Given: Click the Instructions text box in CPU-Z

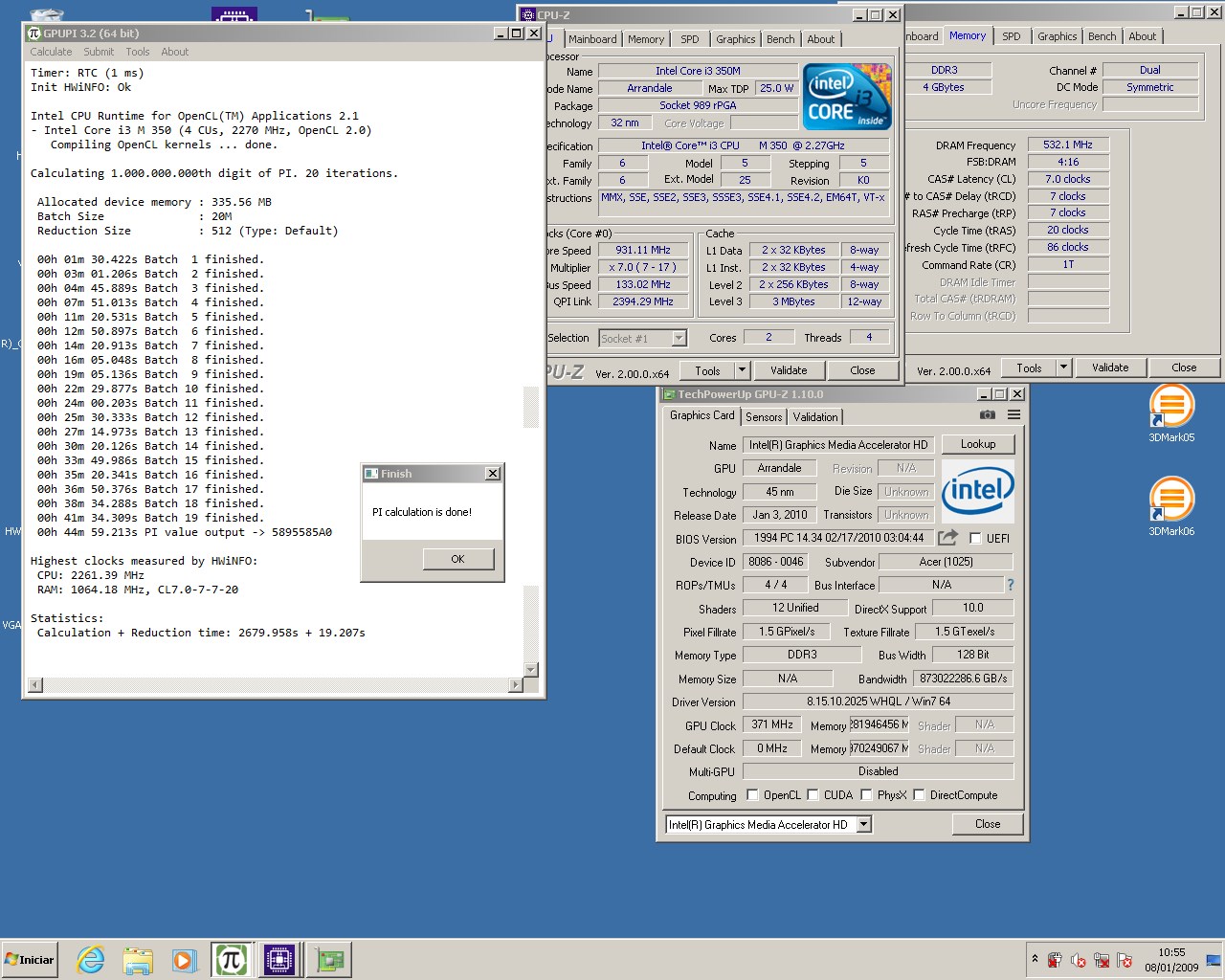Looking at the screenshot, I should 744,203.
